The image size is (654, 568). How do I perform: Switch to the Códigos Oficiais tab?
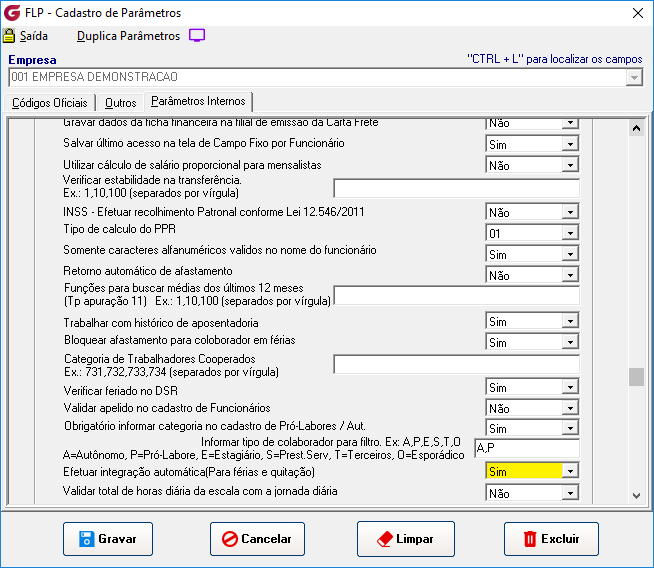tap(50, 103)
